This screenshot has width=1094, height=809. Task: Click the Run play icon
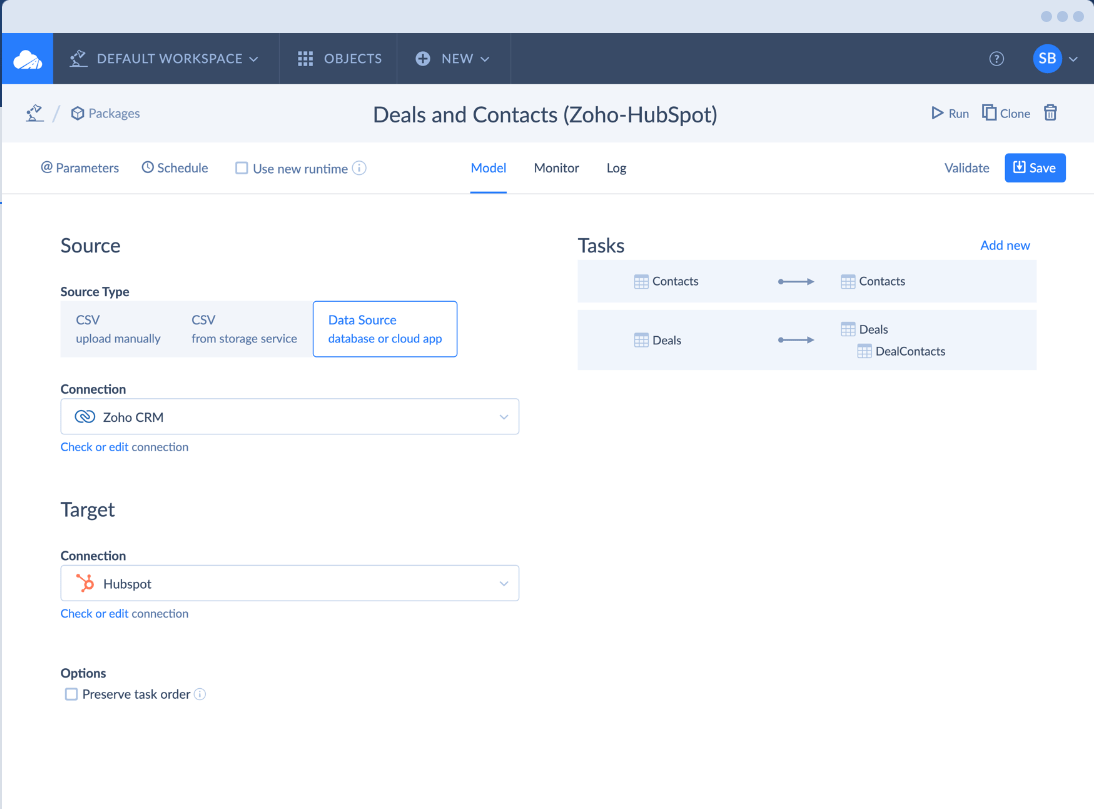pos(937,113)
